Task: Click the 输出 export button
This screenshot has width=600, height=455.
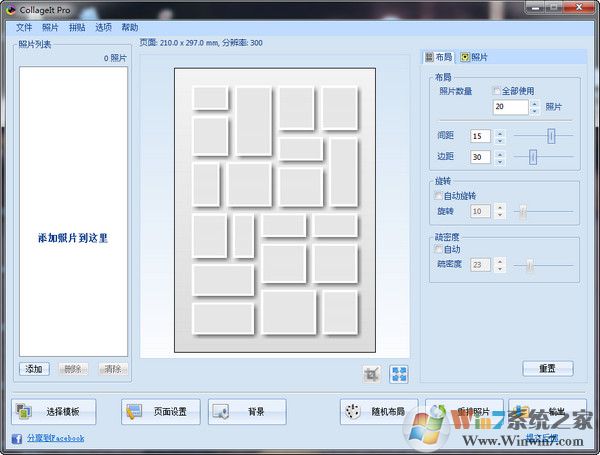Action: [x=548, y=412]
